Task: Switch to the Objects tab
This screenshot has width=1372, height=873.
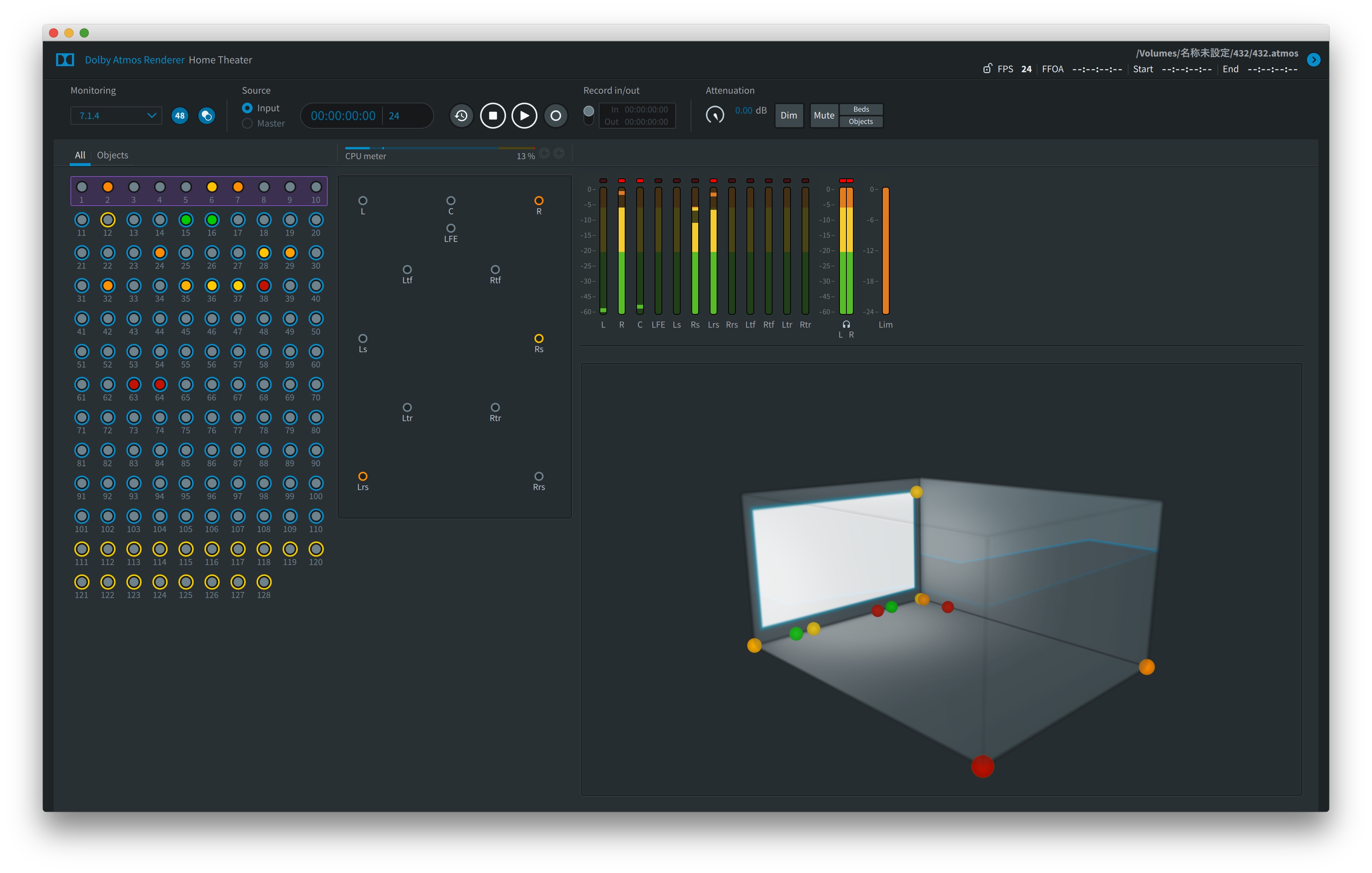Action: click(113, 155)
